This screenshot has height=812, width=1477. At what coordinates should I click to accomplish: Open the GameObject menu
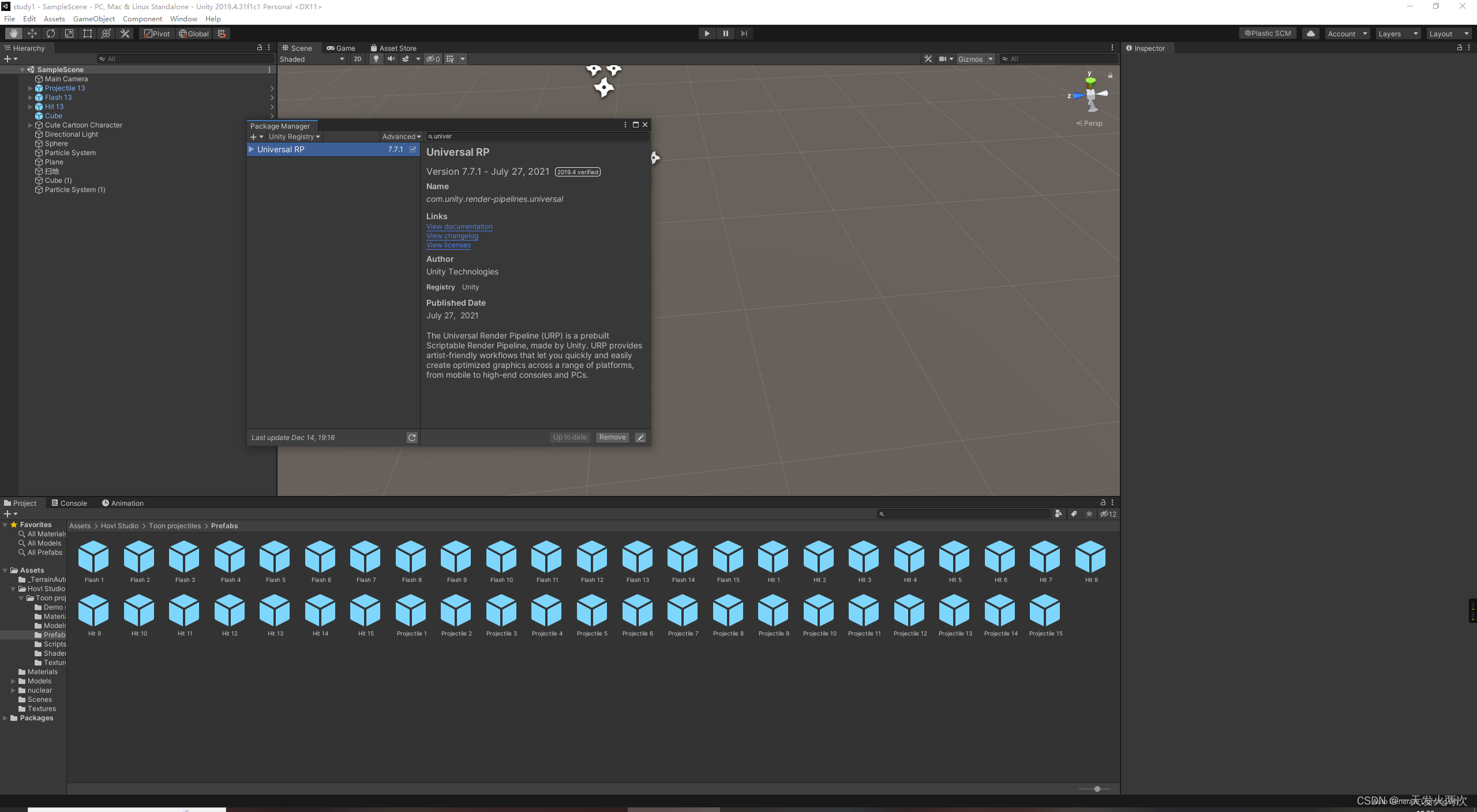(94, 18)
